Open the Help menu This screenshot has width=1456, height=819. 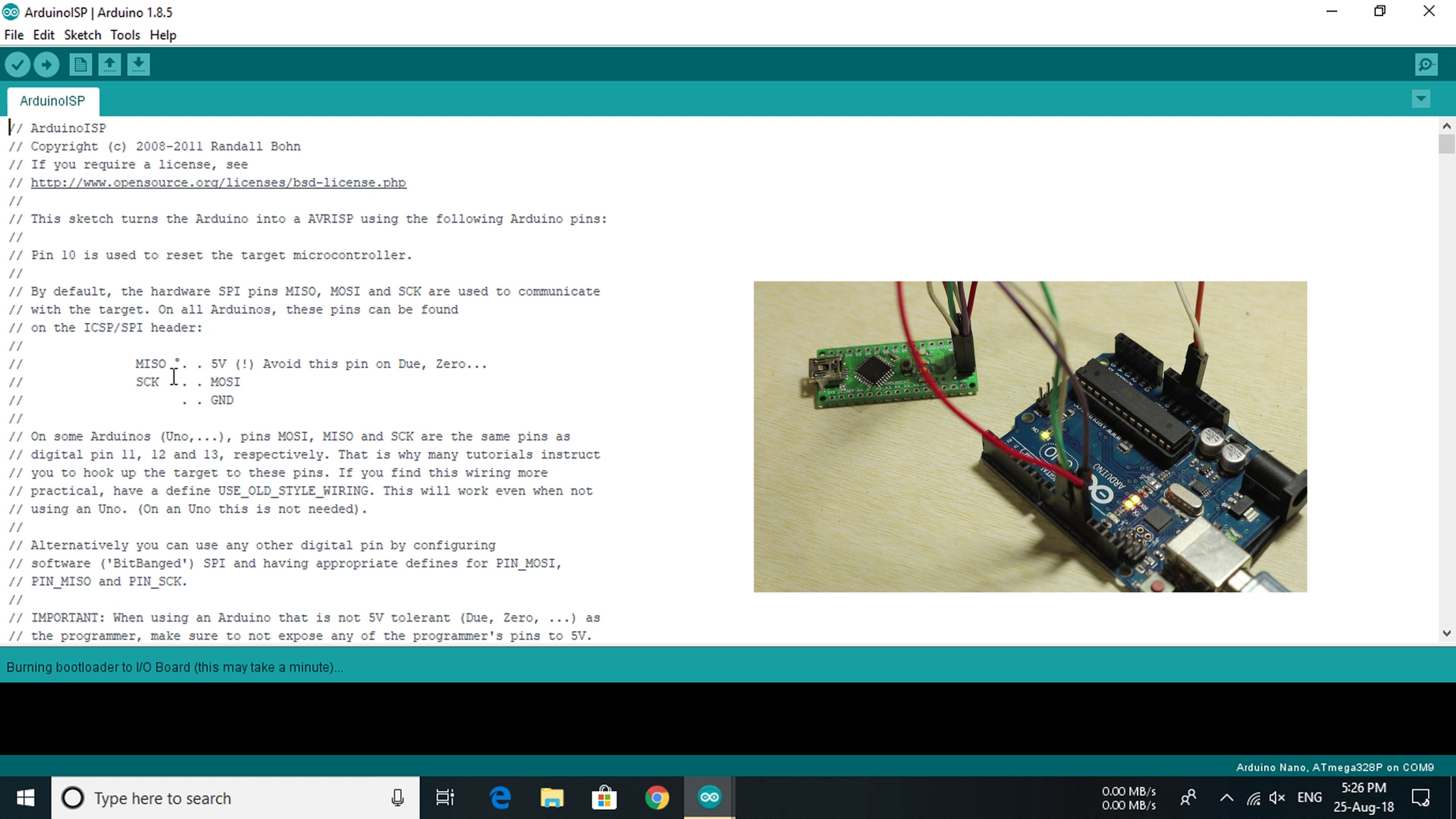[162, 35]
